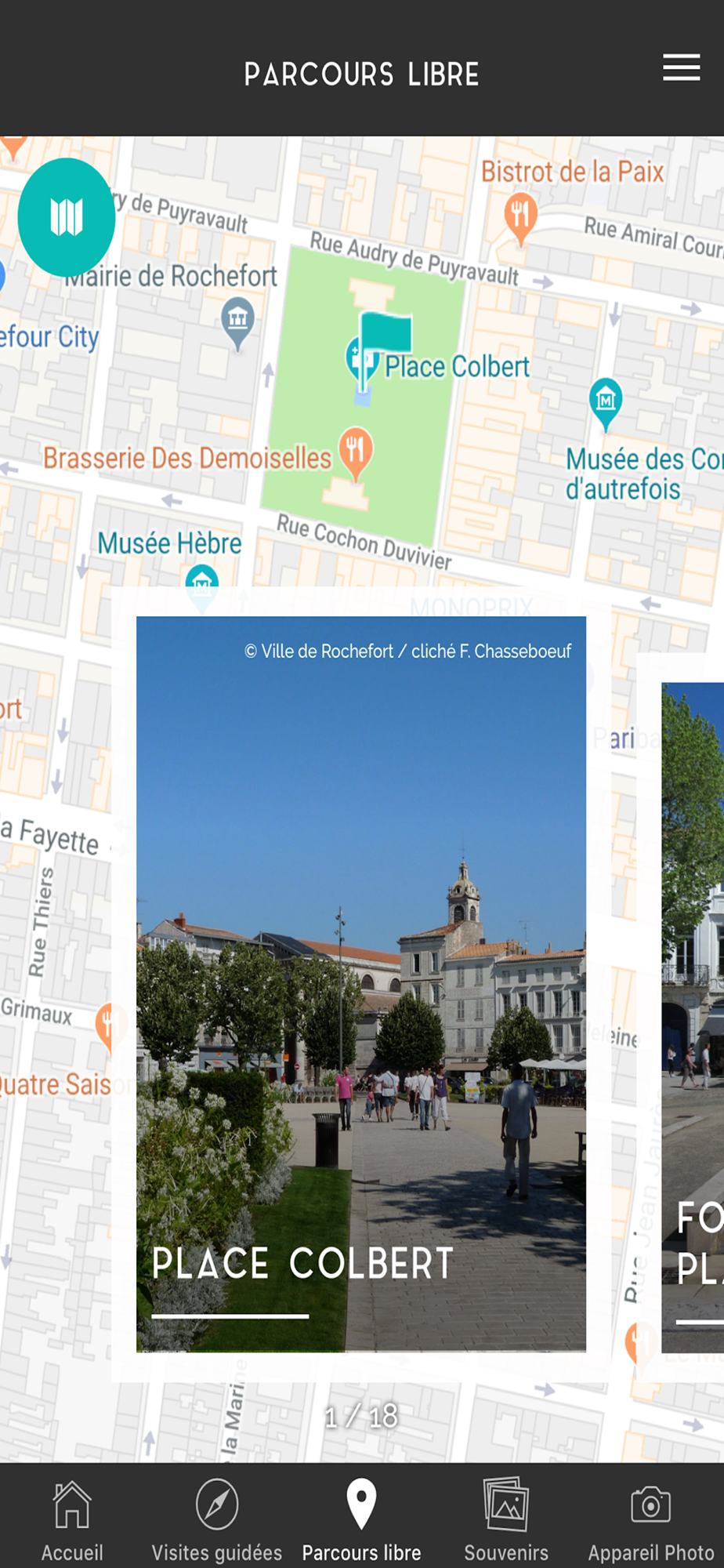Tap the 1 / 18 page counter
The image size is (724, 1568).
pyautogui.click(x=361, y=1416)
